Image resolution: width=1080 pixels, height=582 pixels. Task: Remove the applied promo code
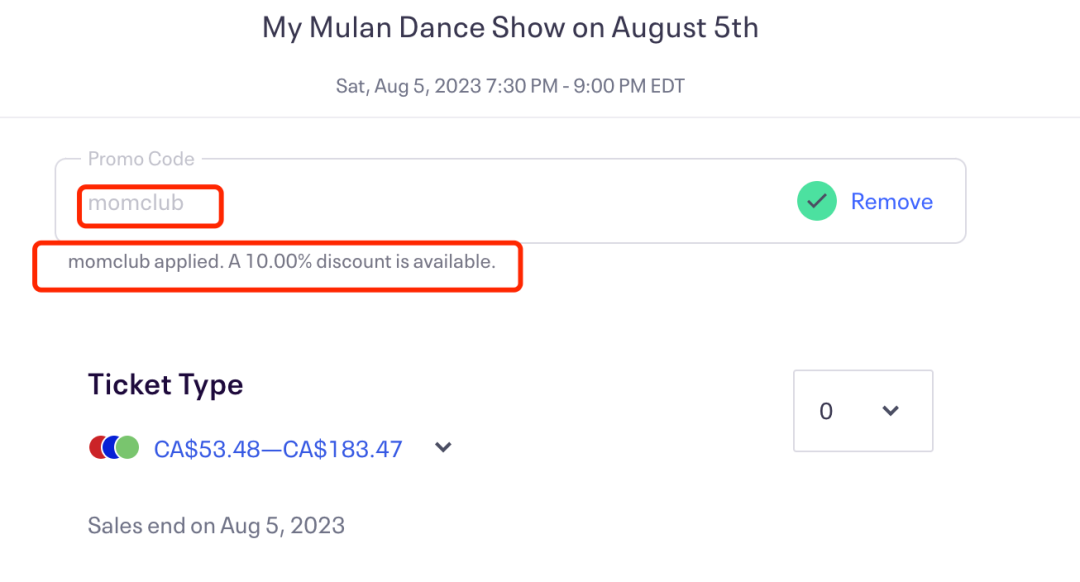(x=891, y=202)
